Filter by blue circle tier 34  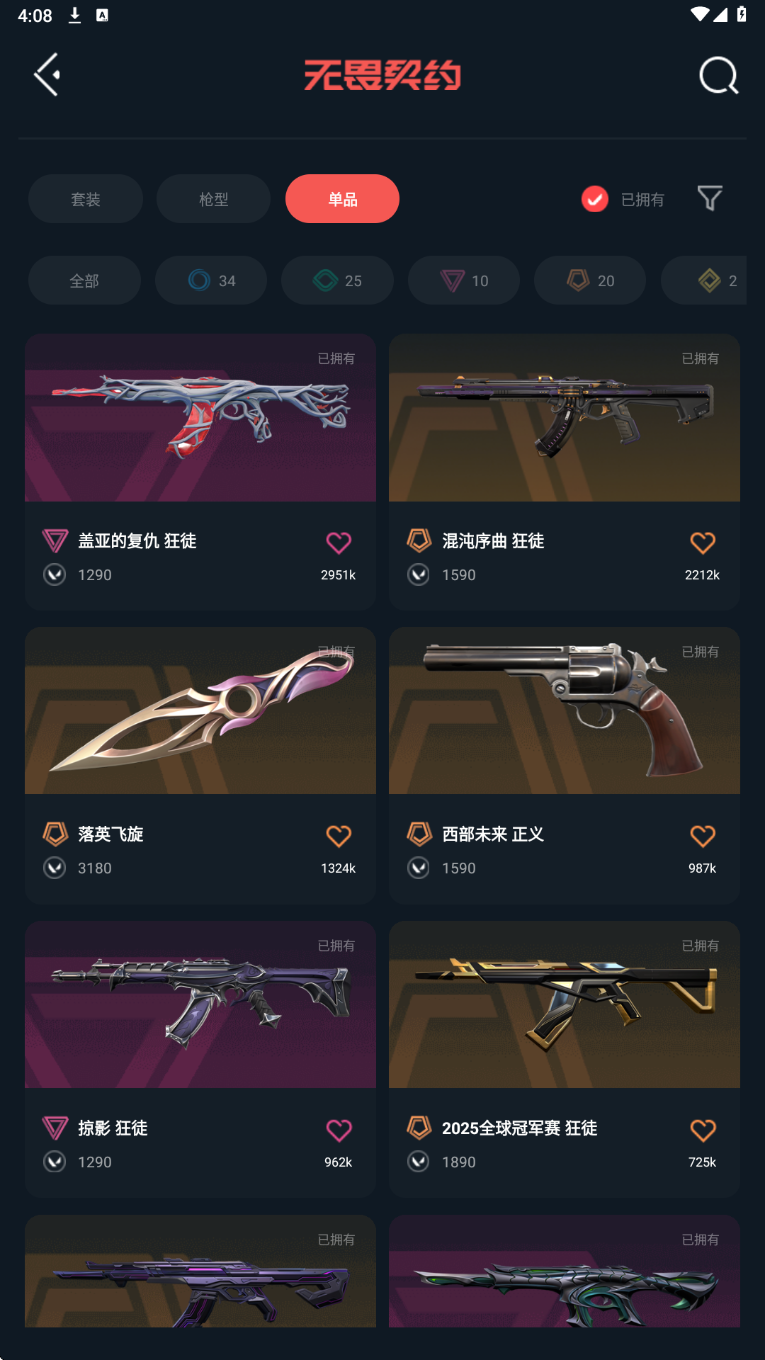(211, 281)
